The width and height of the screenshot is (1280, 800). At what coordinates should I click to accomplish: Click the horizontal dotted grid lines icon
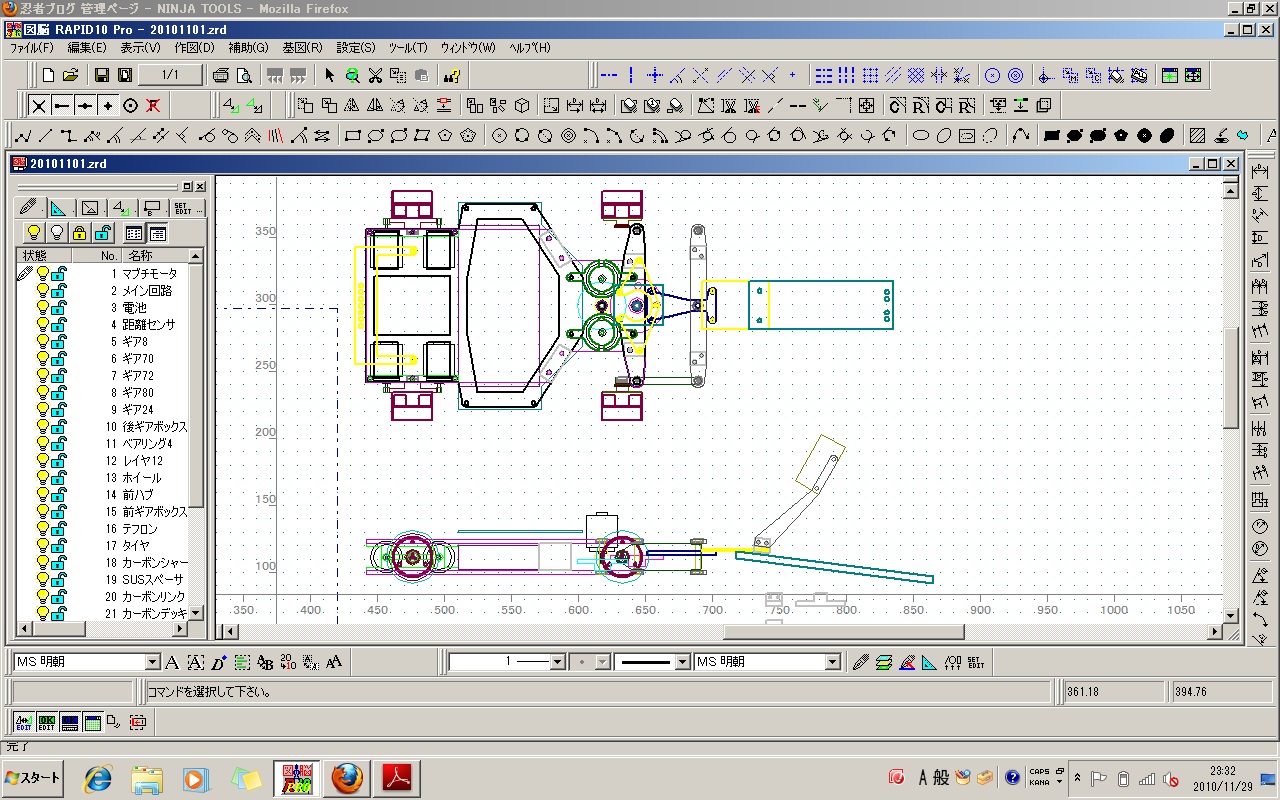[x=824, y=75]
